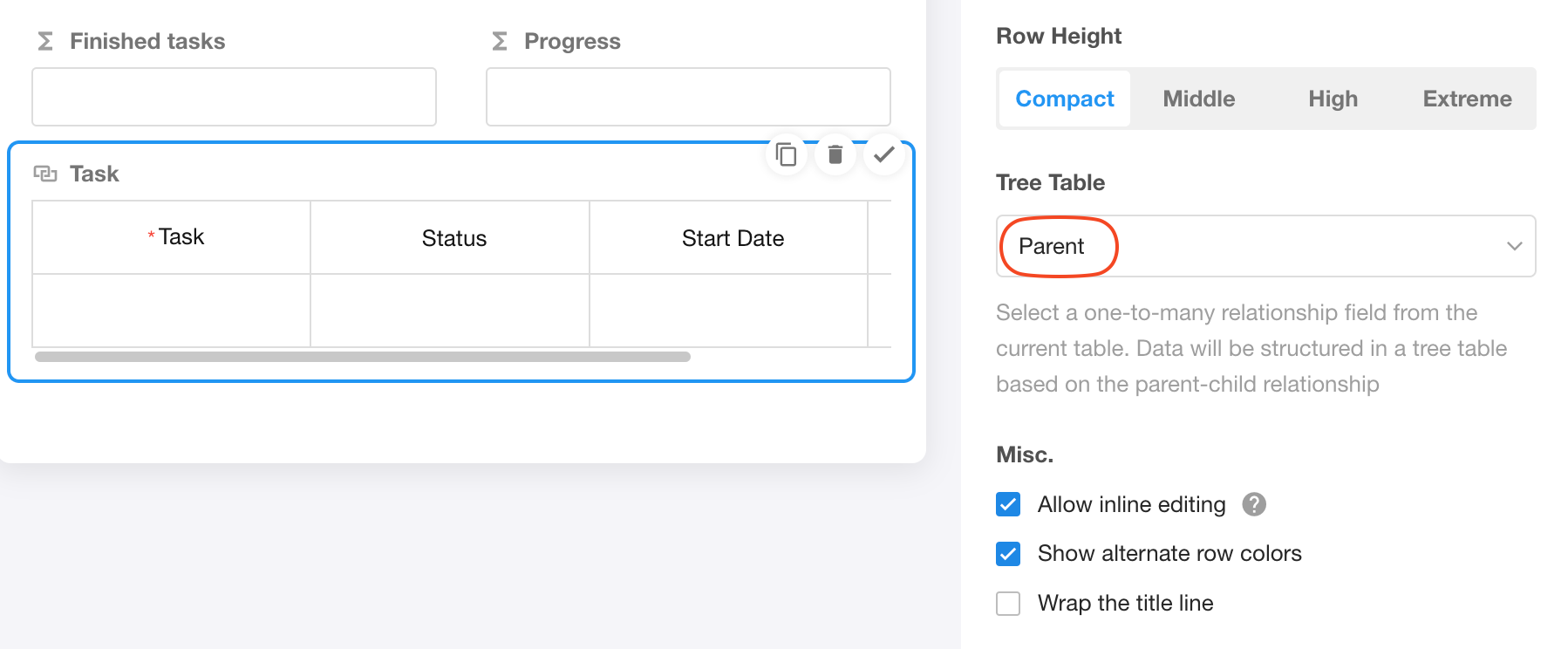Click the sigma icon next to Progress
This screenshot has width=1568, height=649.
point(500,41)
